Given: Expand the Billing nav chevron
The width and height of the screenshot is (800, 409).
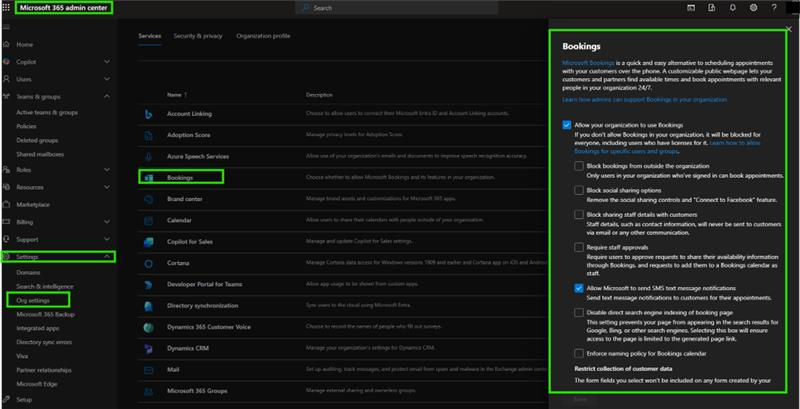Looking at the screenshot, I should (x=107, y=222).
